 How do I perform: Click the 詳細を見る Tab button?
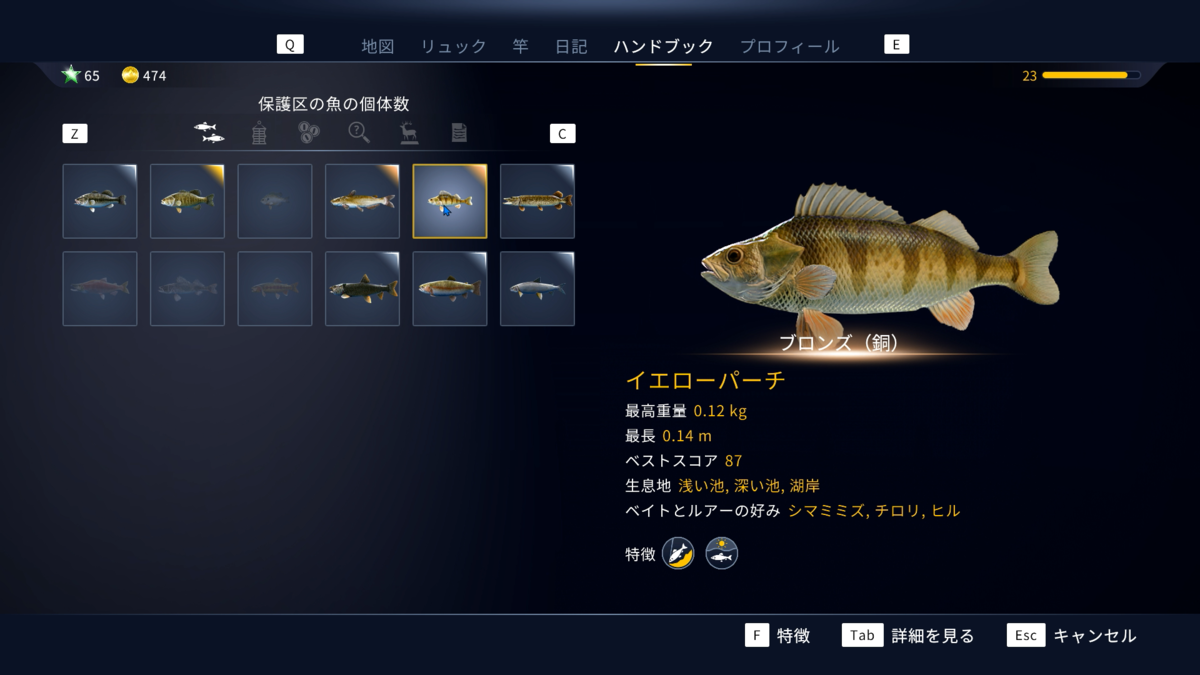[x=863, y=635]
